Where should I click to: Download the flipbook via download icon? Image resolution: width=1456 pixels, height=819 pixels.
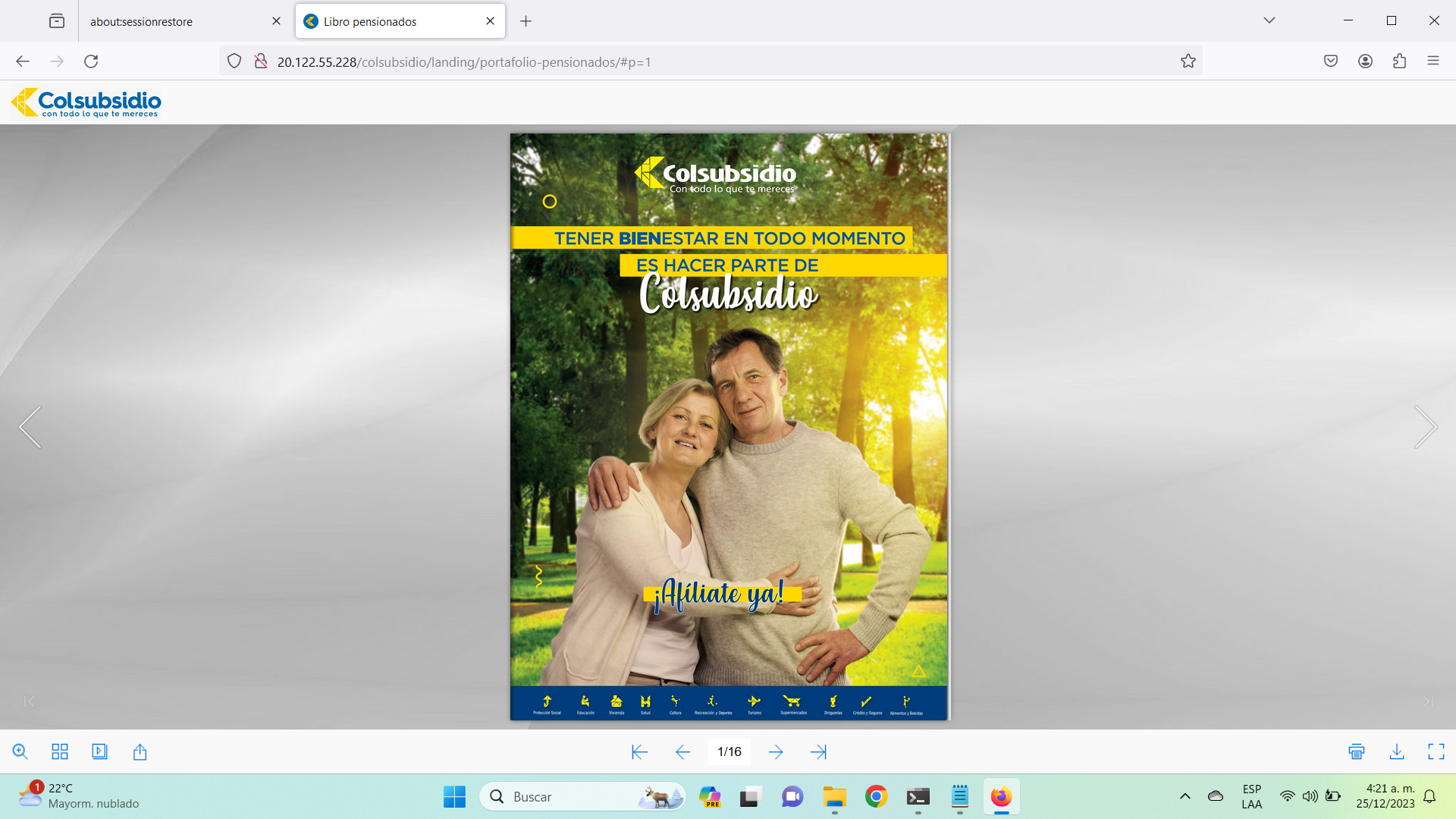pos(1397,752)
